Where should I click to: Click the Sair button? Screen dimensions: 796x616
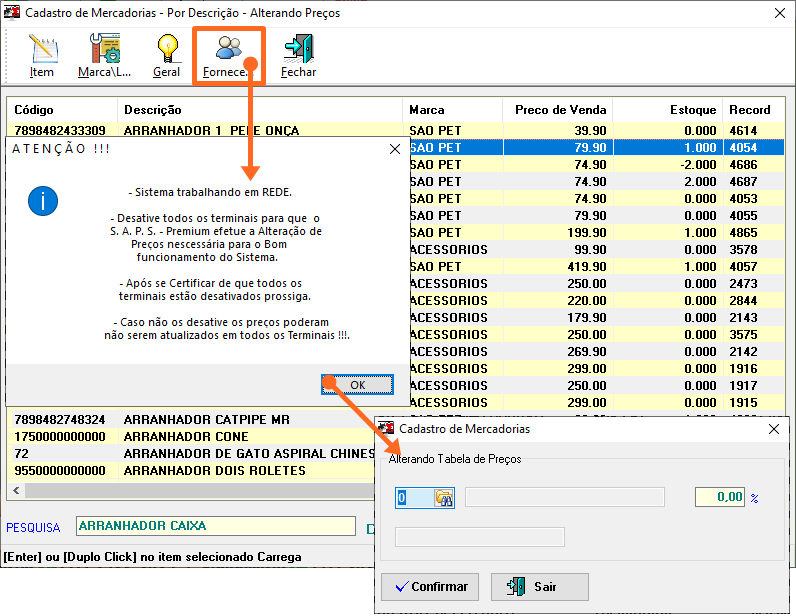coord(540,587)
